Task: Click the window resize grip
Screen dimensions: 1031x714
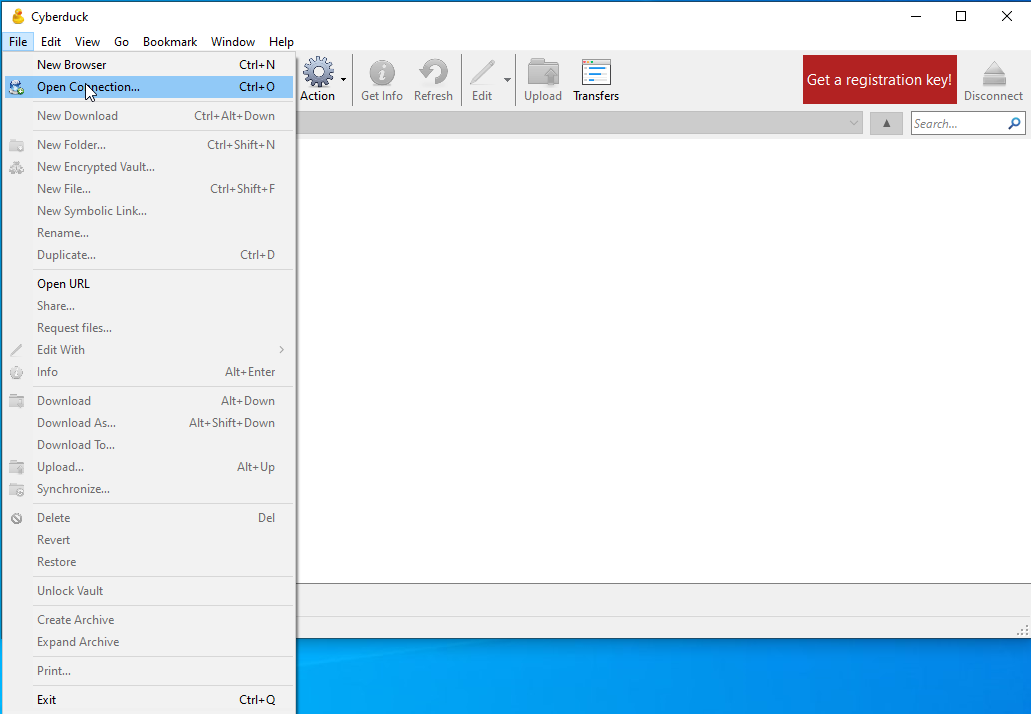Action: point(1023,630)
